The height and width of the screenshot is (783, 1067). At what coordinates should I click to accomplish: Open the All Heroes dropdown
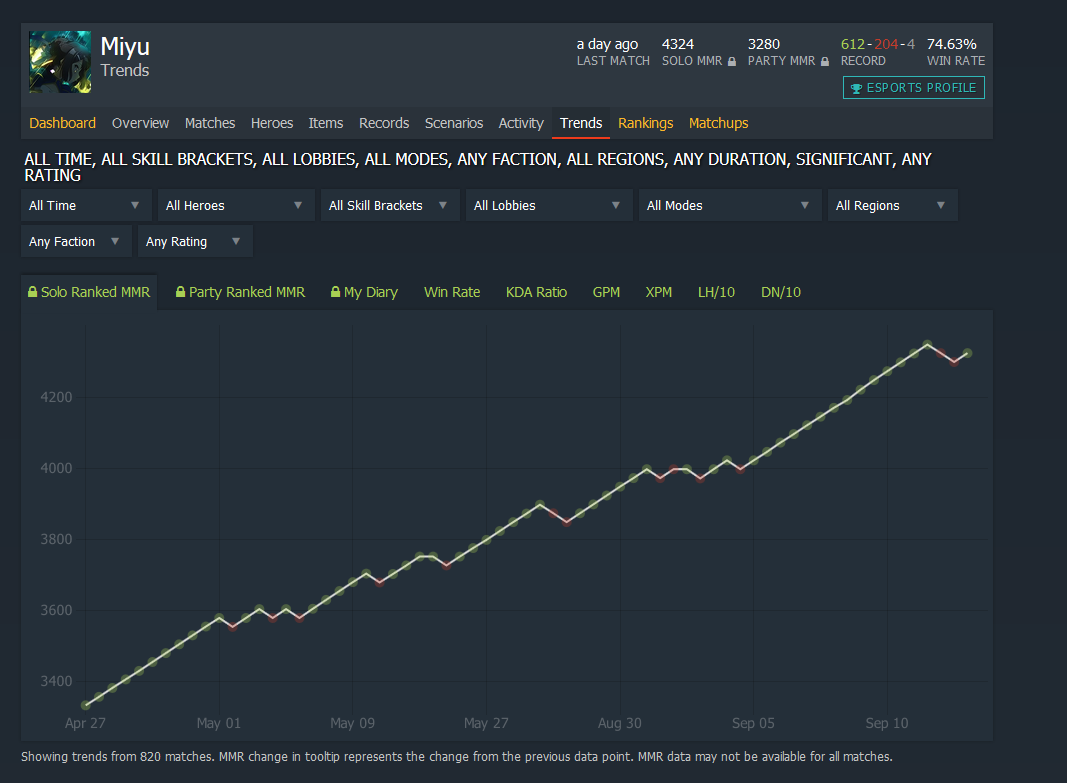[235, 205]
